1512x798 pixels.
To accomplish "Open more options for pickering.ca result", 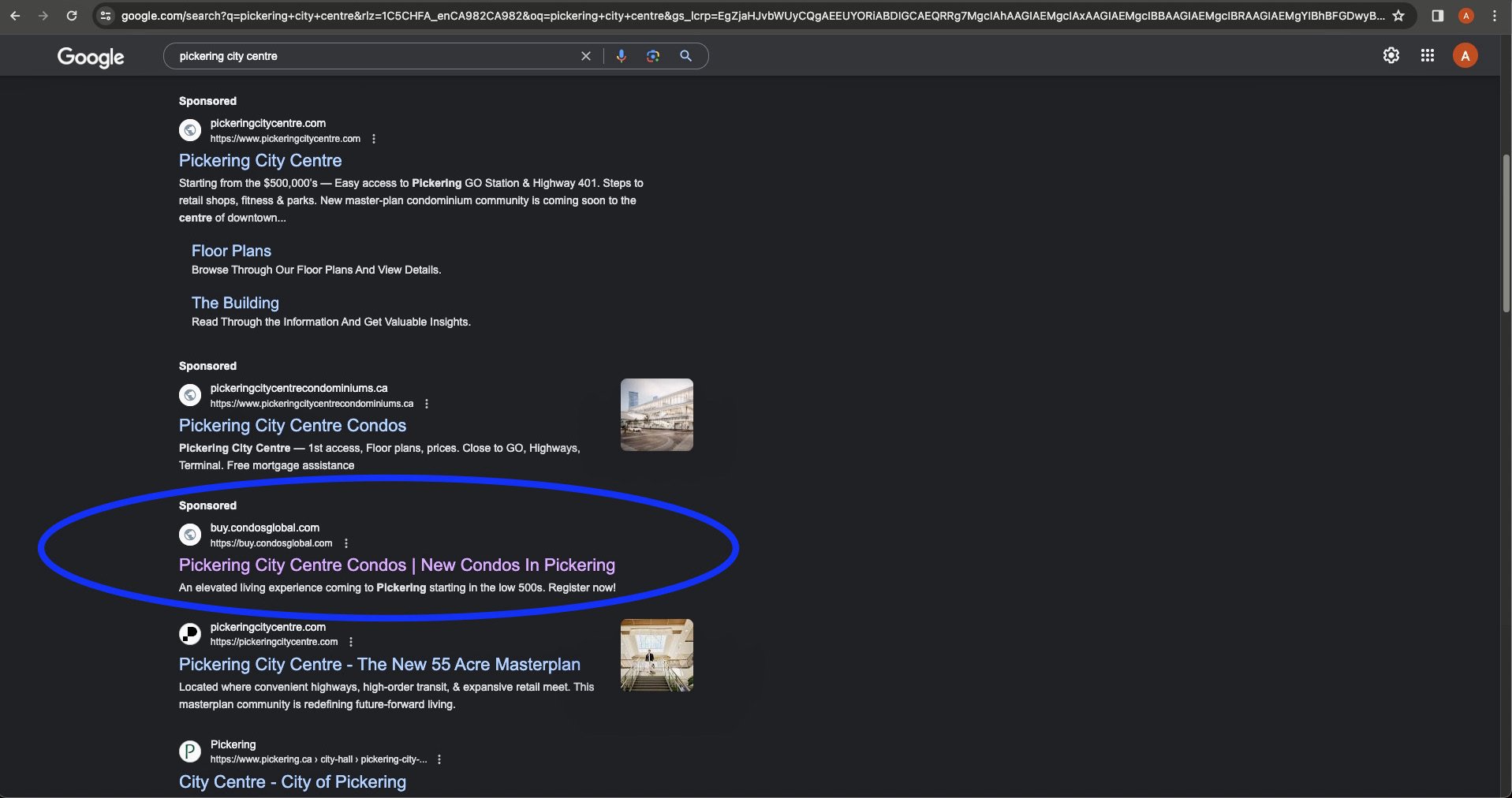I will tap(439, 759).
